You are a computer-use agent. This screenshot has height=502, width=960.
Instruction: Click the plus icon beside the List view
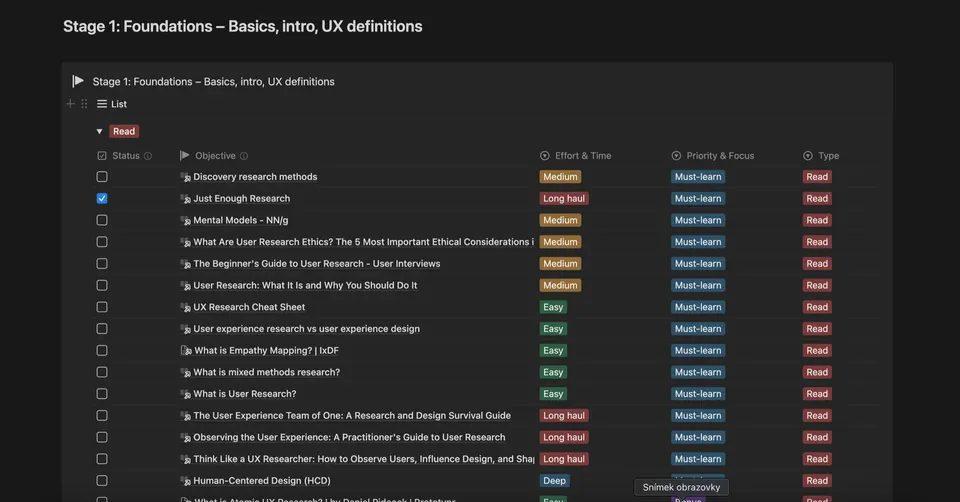70,104
